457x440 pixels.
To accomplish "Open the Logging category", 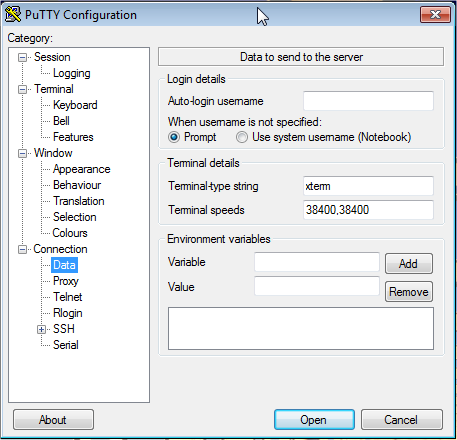I will 72,73.
